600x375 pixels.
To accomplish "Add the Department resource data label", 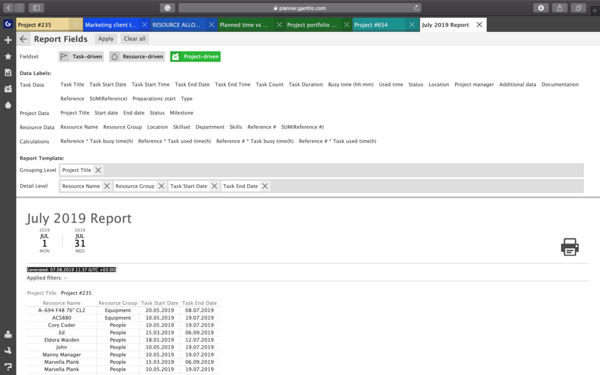I will click(x=210, y=127).
